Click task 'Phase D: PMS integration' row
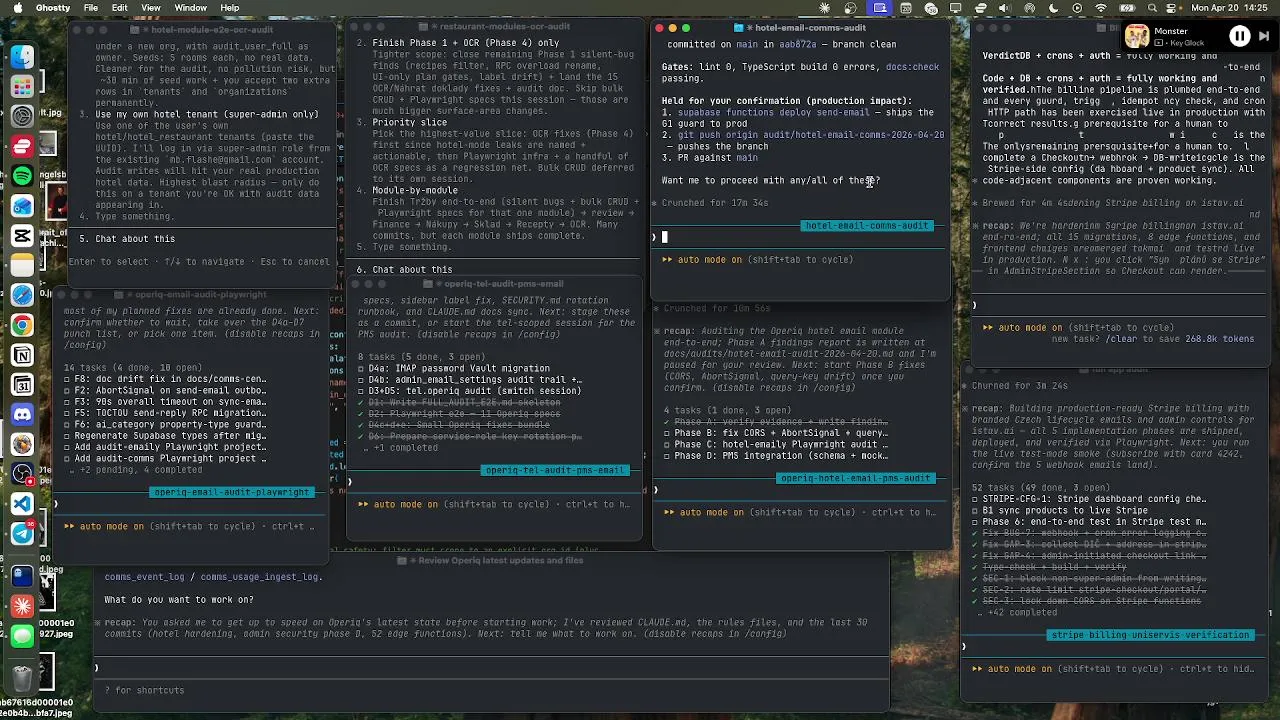Image resolution: width=1280 pixels, height=720 pixels. 775,455
